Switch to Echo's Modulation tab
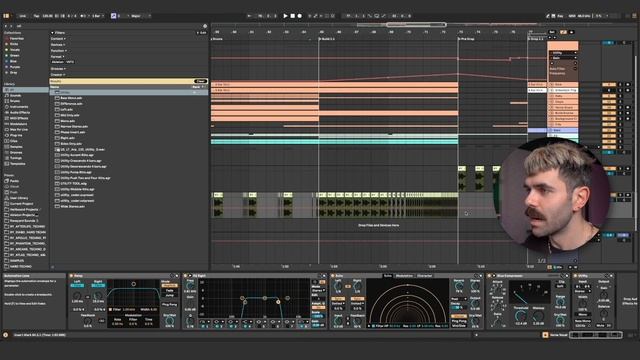The height and width of the screenshot is (360, 640). point(404,276)
